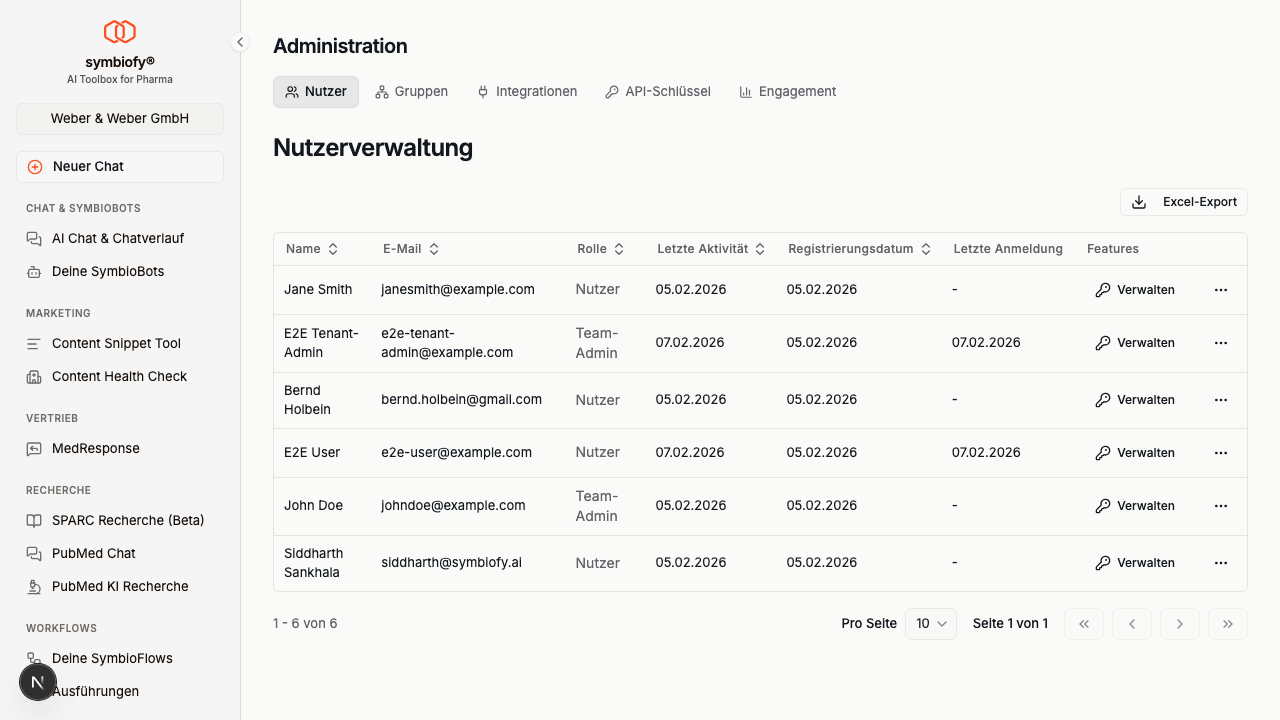The height and width of the screenshot is (720, 1280).
Task: Expand the more options for E2E User
Action: (x=1221, y=452)
